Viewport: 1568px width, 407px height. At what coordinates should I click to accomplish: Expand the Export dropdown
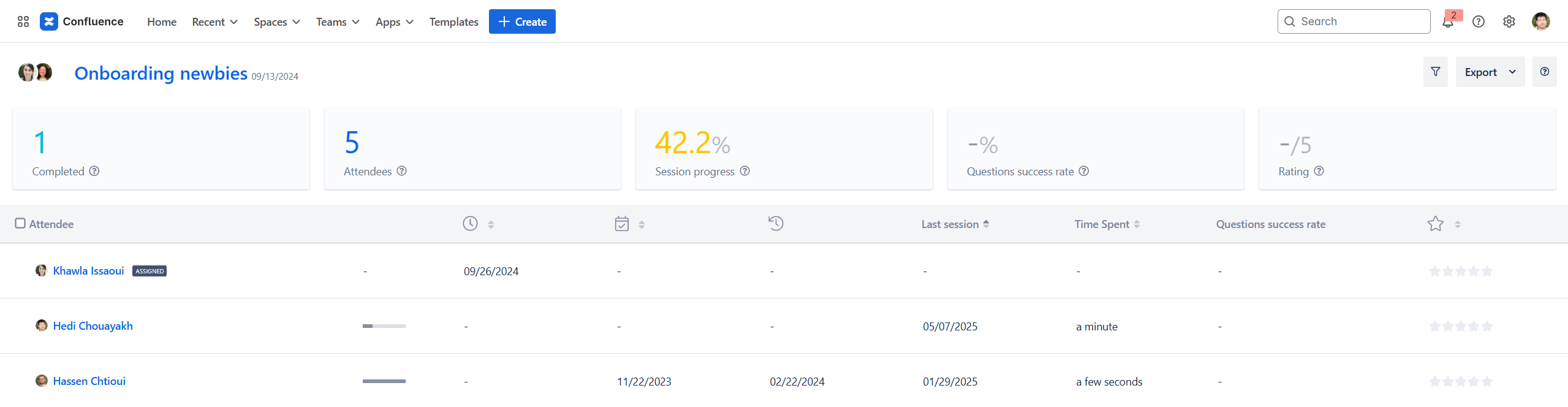(1490, 72)
